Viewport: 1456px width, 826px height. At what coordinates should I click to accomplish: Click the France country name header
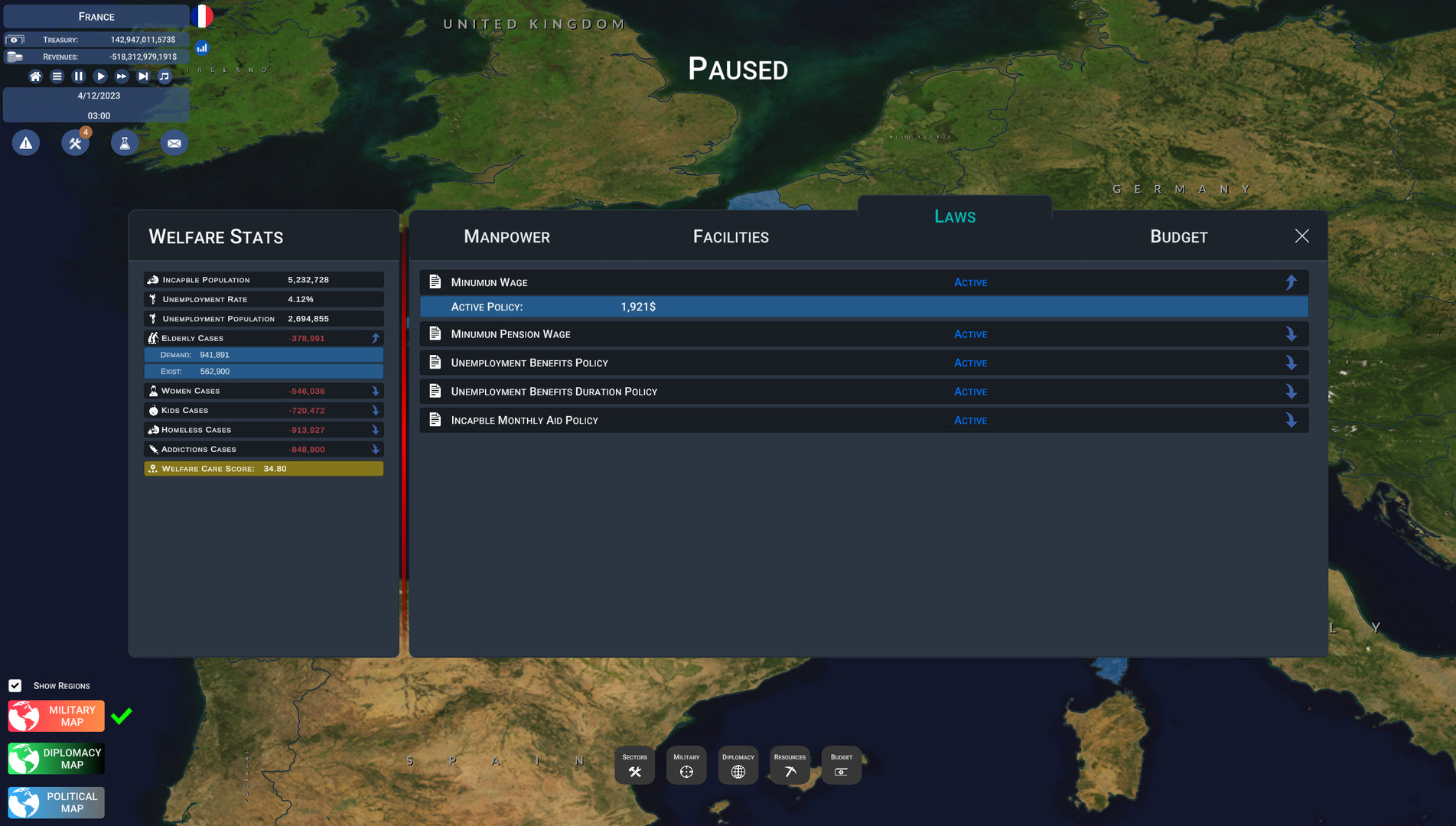pos(96,17)
